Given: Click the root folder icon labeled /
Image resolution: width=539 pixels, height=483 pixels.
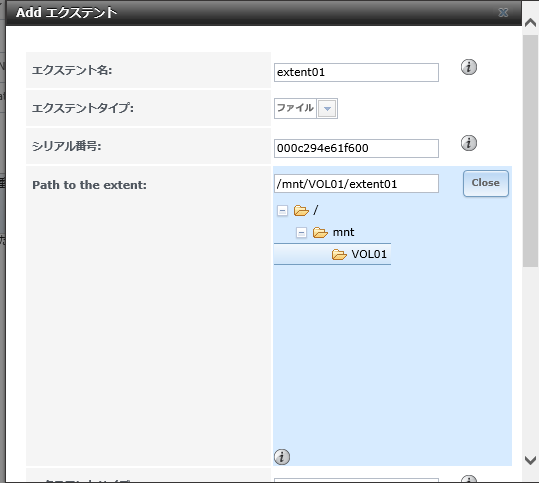Looking at the screenshot, I should tap(301, 210).
